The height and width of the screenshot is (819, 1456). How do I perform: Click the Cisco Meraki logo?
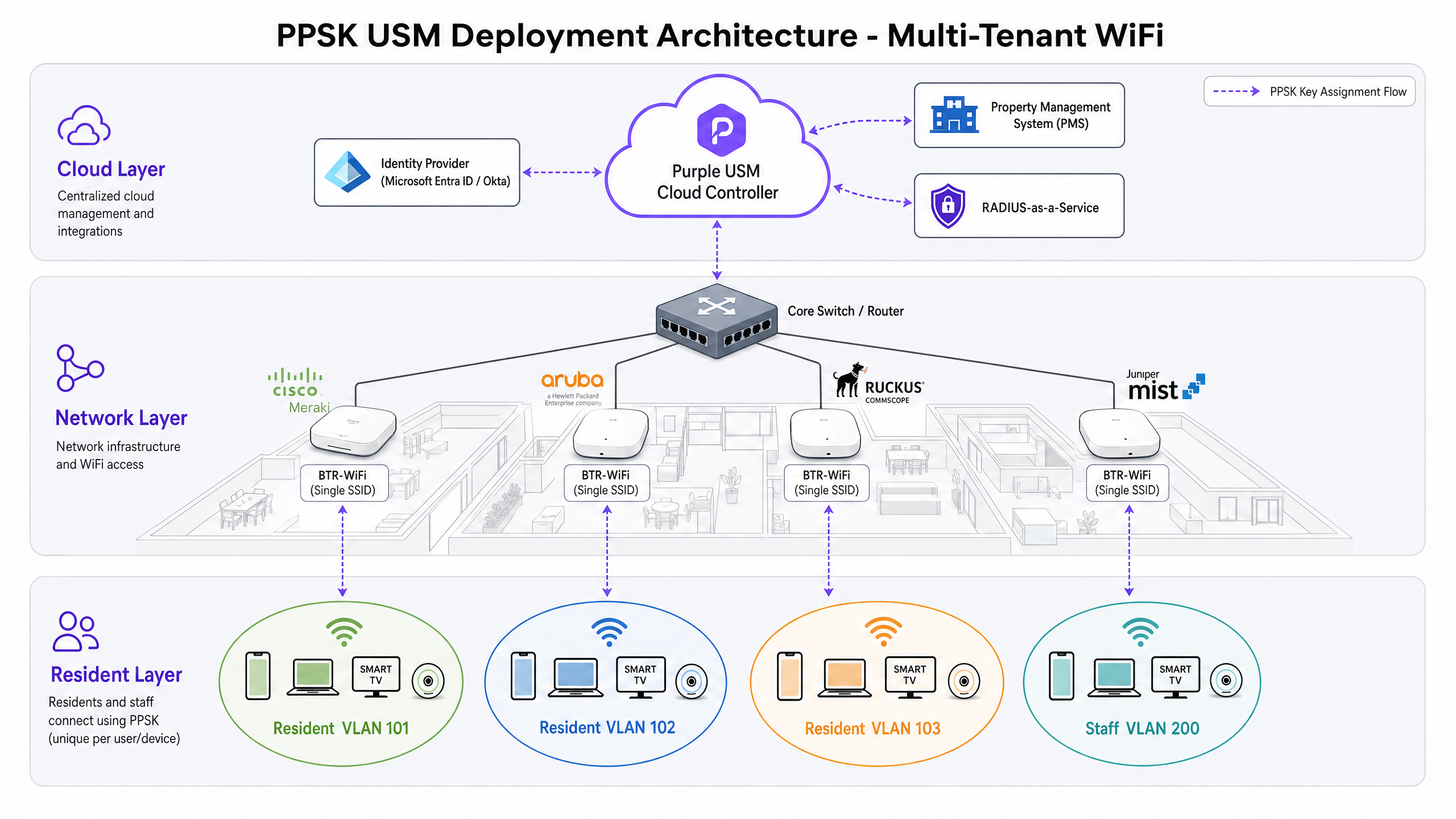pyautogui.click(x=299, y=391)
